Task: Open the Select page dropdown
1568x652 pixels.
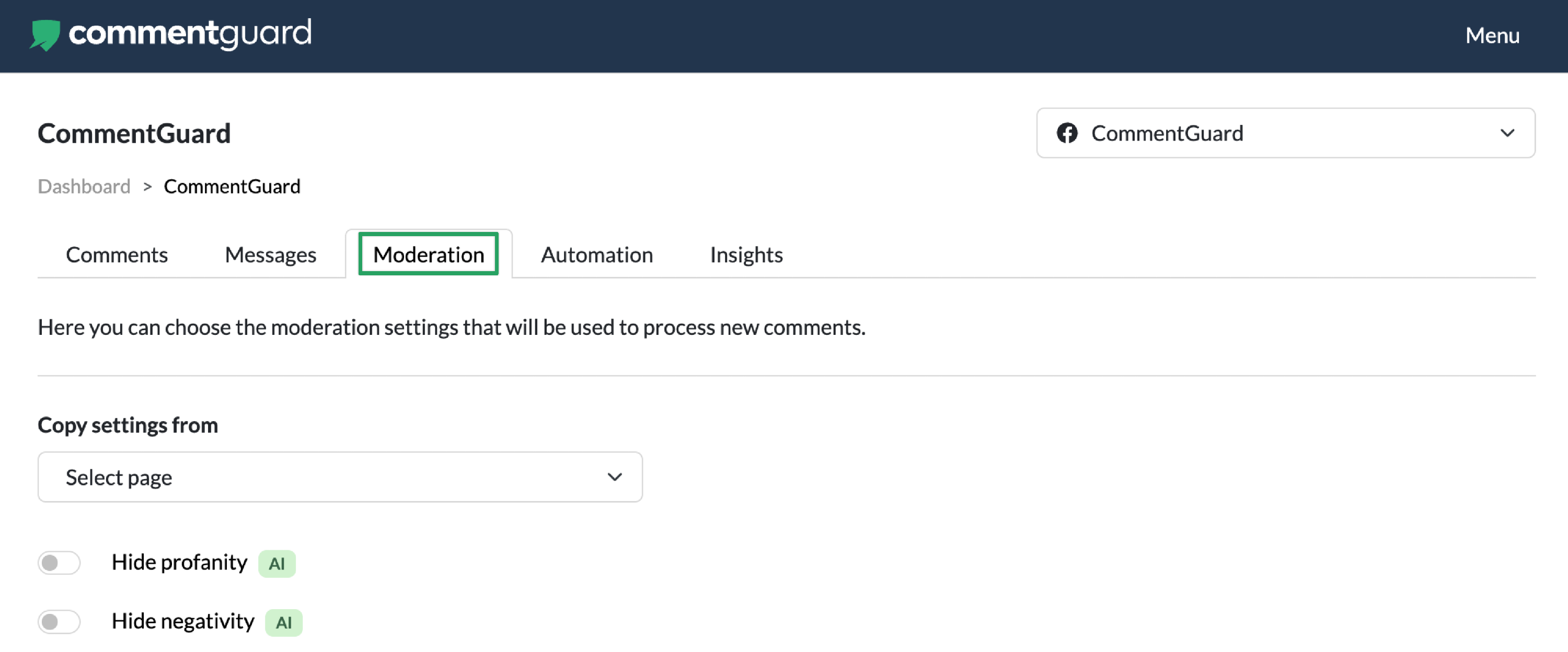Action: pyautogui.click(x=340, y=477)
